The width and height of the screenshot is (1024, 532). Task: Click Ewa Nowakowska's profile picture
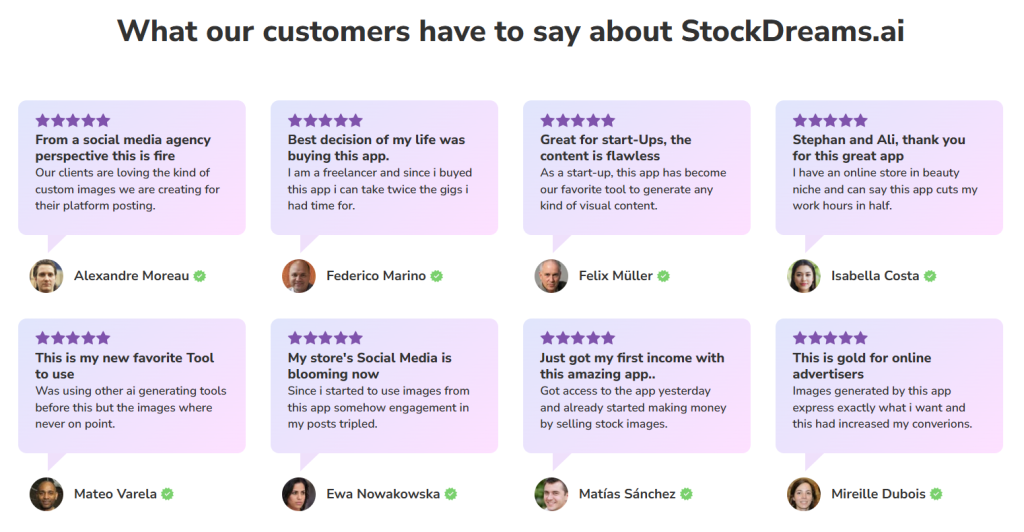coord(298,494)
